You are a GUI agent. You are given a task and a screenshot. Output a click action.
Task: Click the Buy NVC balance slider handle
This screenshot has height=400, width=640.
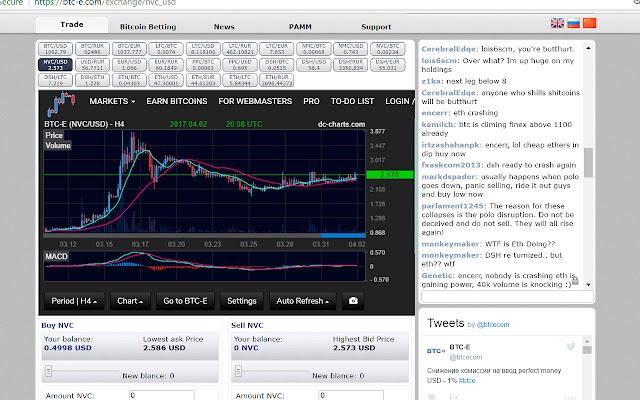coord(49,371)
